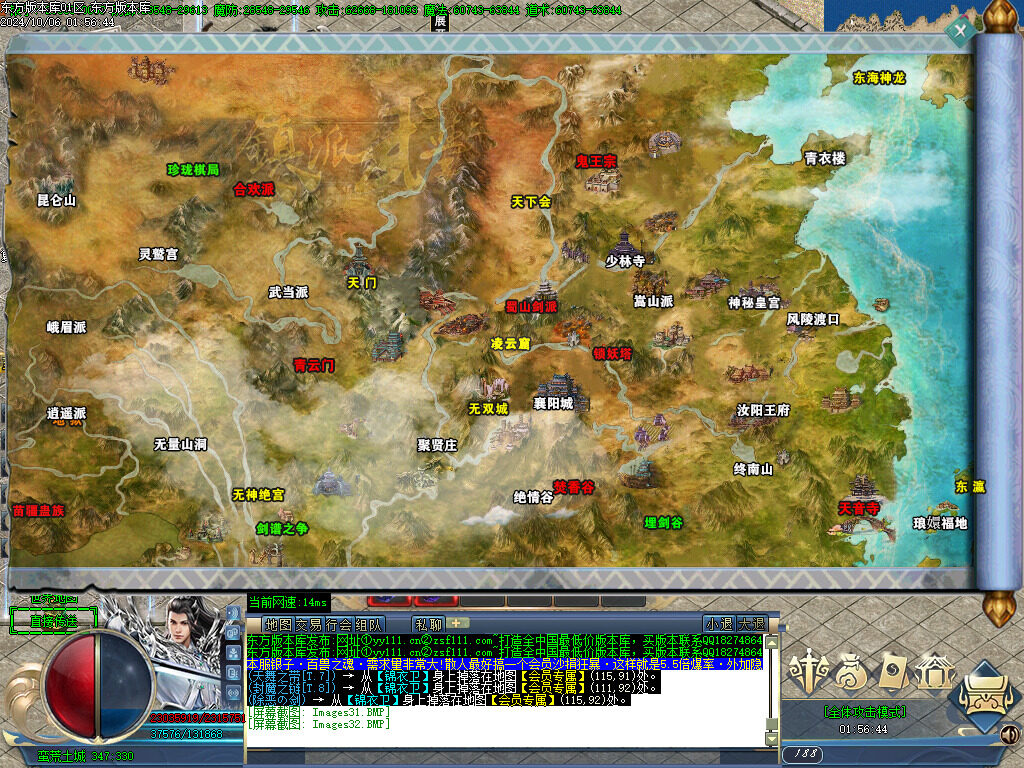The width and height of the screenshot is (1024, 768).
Task: Switch to the 私聊 chat tab
Action: point(428,625)
